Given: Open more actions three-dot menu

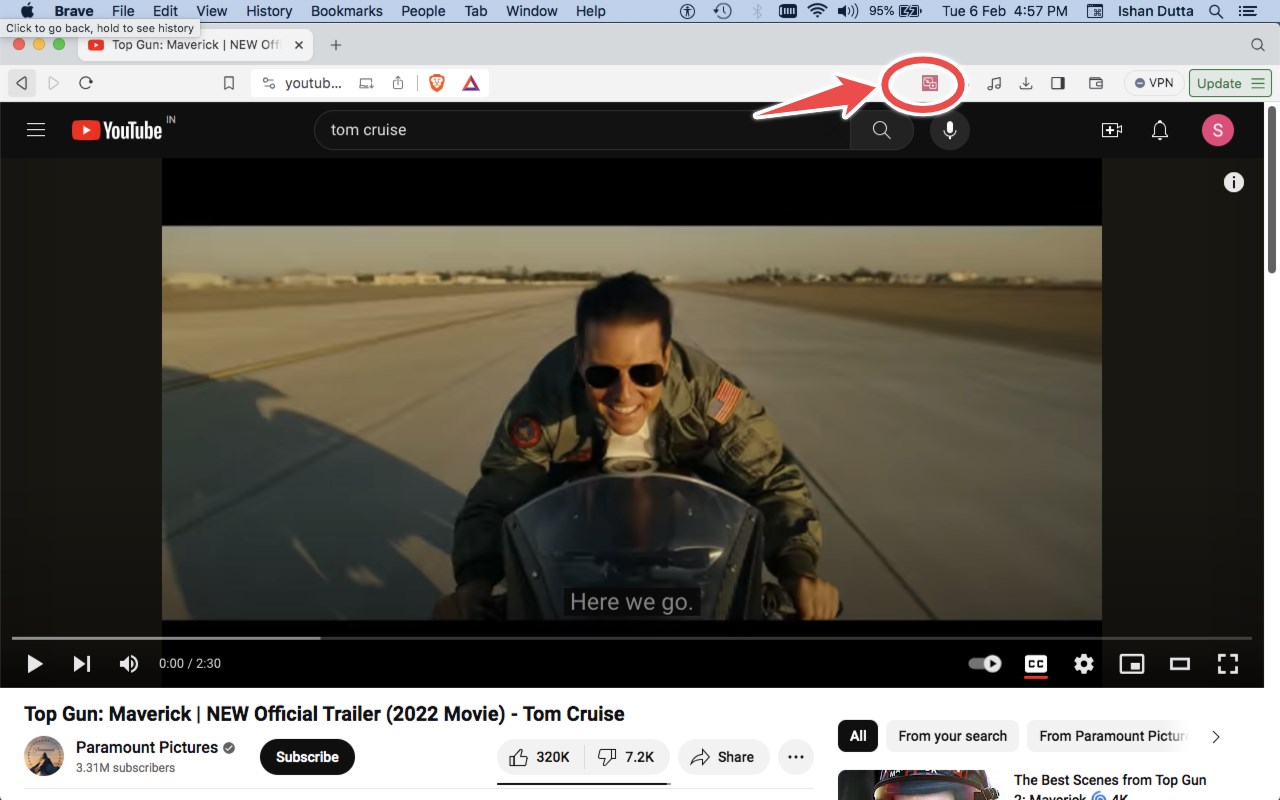Looking at the screenshot, I should click(796, 757).
